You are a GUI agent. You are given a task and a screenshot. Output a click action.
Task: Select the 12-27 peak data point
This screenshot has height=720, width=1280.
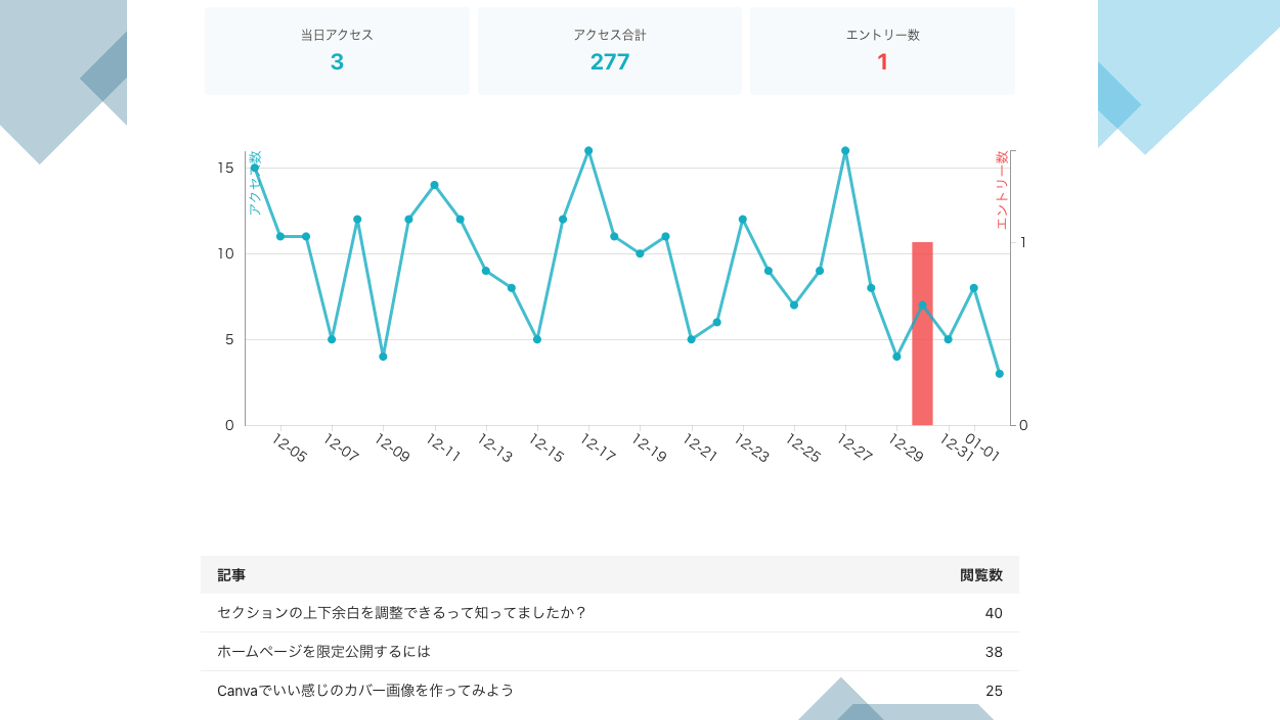point(845,151)
